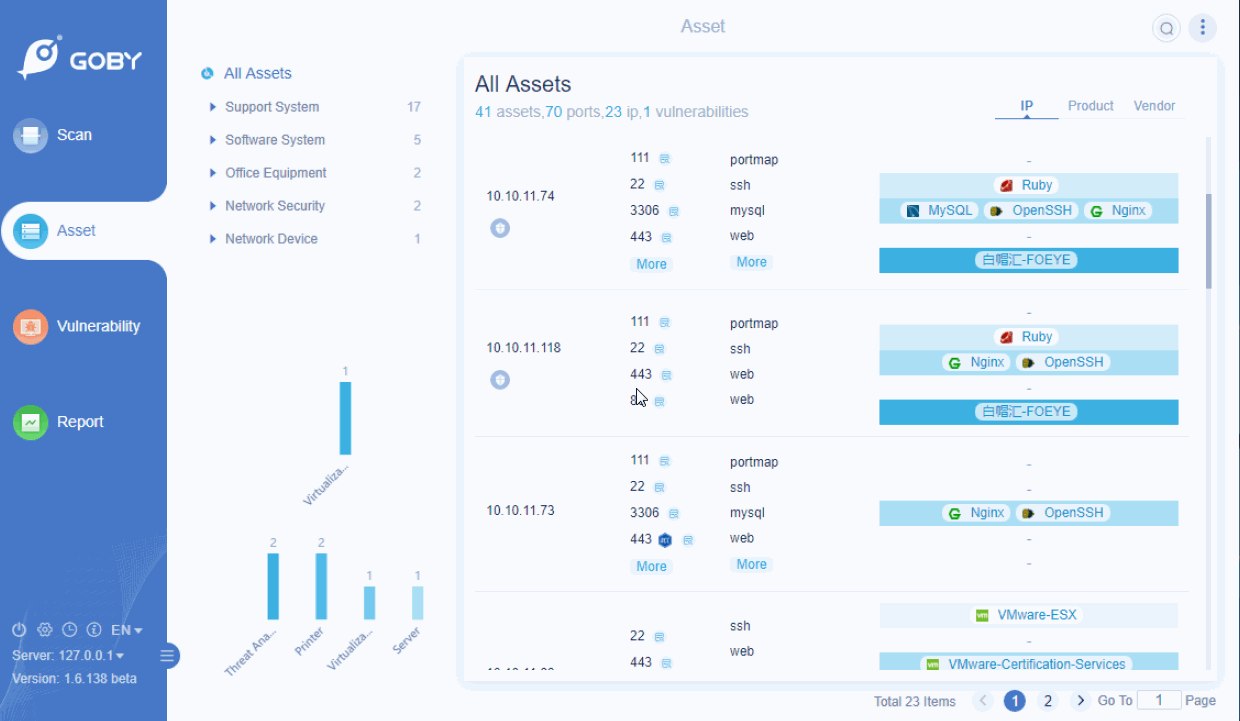1240x721 pixels.
Task: Expand the Network Security category
Action: 213,206
